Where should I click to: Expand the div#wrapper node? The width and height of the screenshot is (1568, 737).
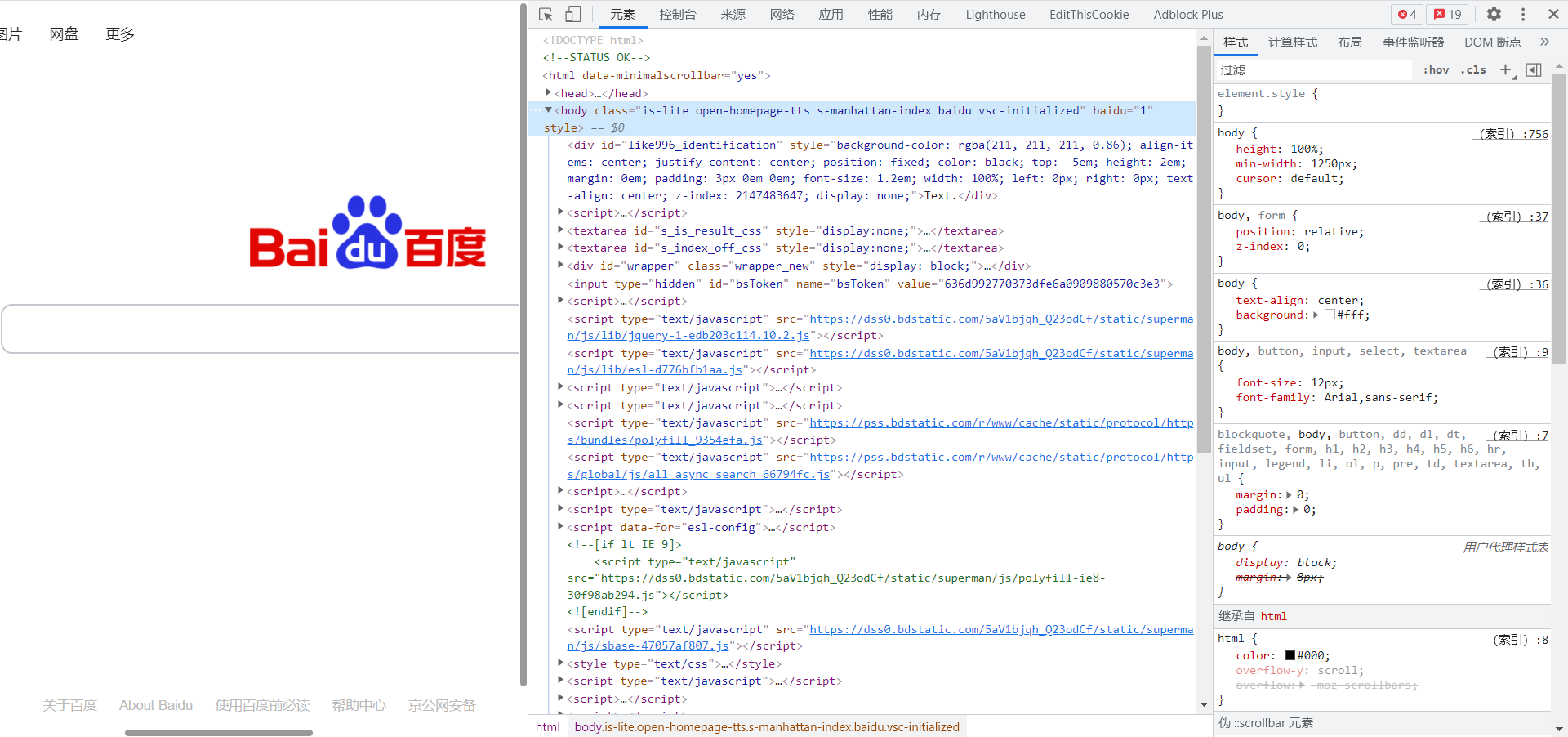560,265
